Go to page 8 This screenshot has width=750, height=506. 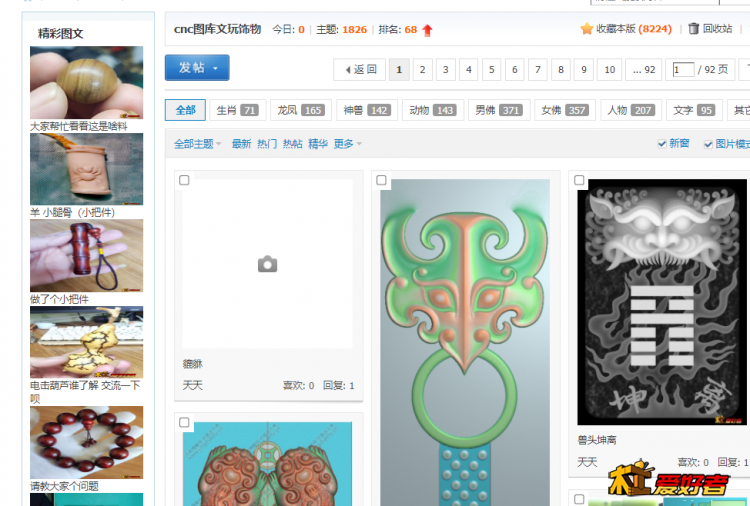pyautogui.click(x=561, y=70)
